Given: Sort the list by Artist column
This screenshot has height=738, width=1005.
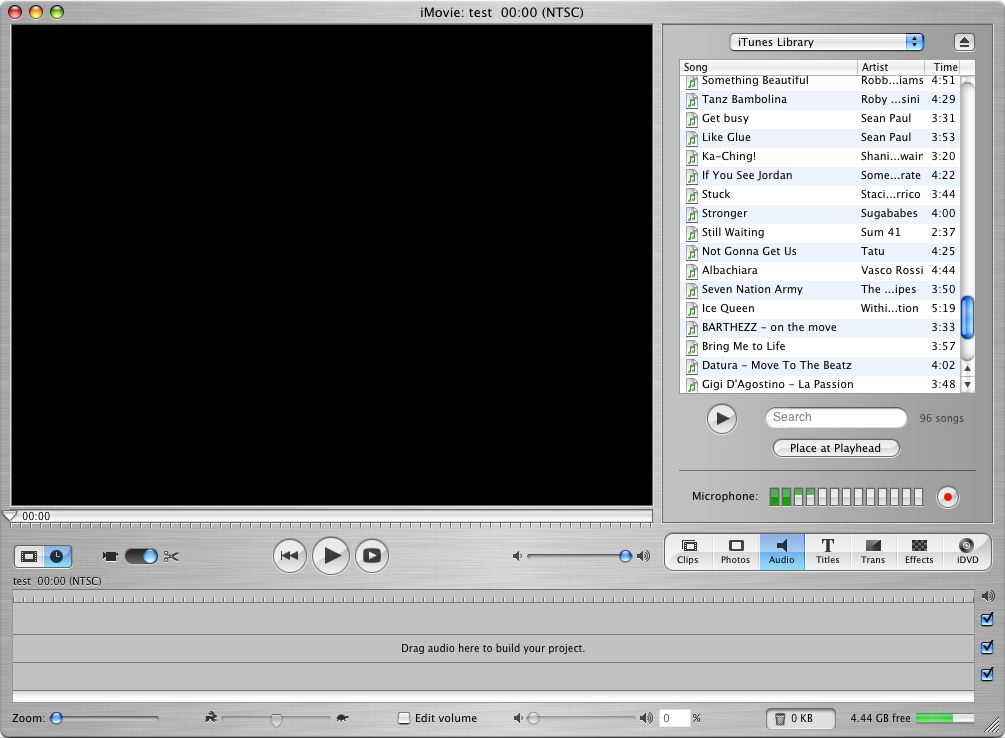Looking at the screenshot, I should [891, 67].
